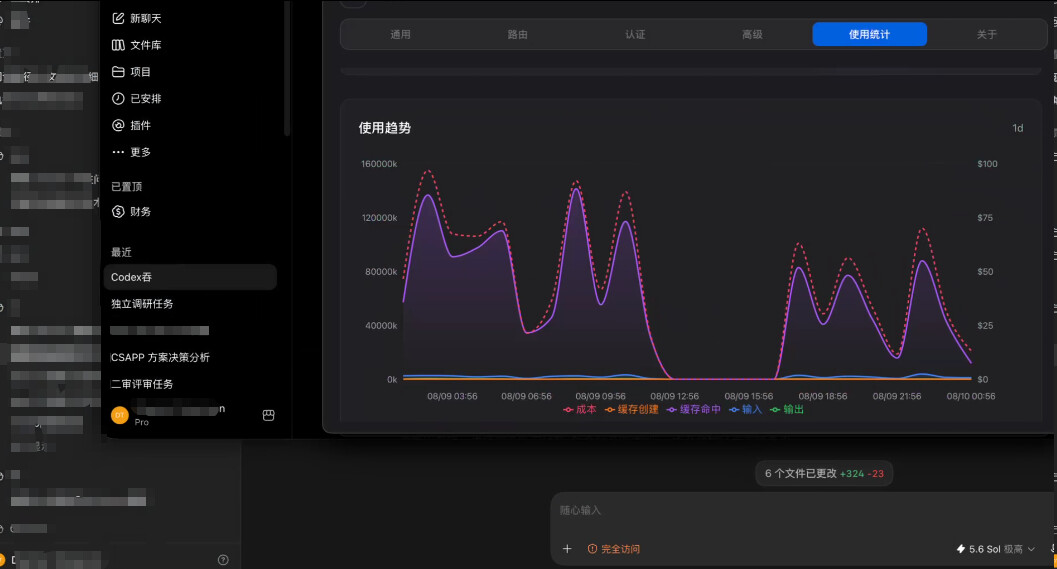Click the 80000k y-axis label
This screenshot has width=1057, height=569.
pyautogui.click(x=381, y=272)
